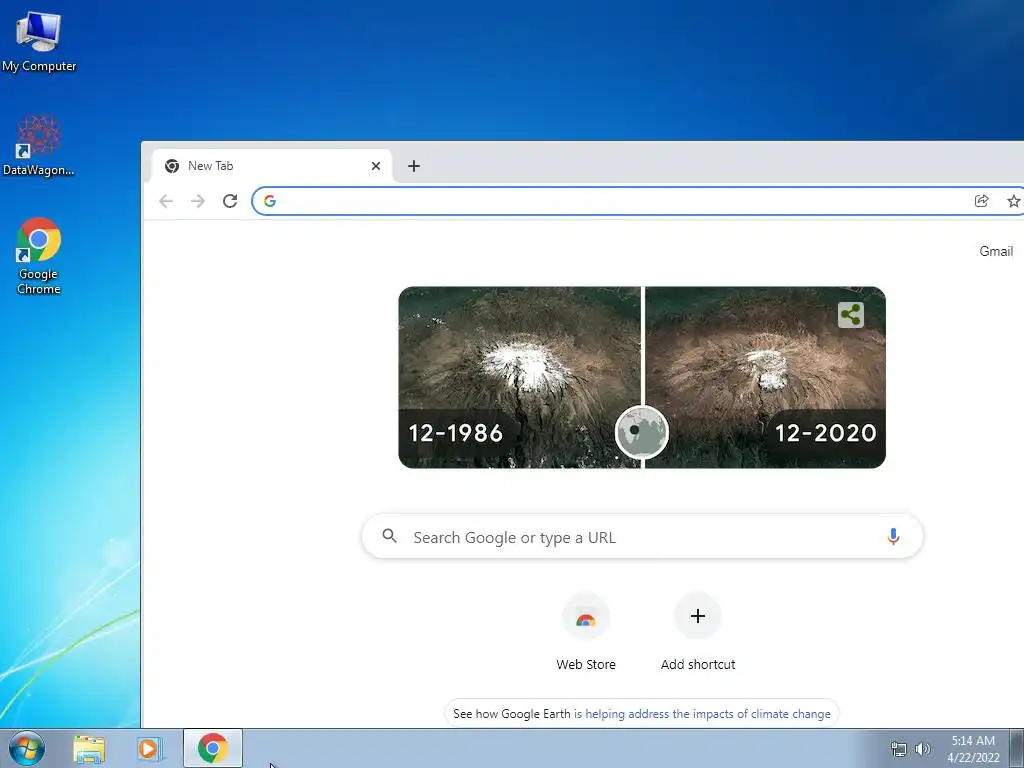Click the Add shortcut button

coord(697,633)
